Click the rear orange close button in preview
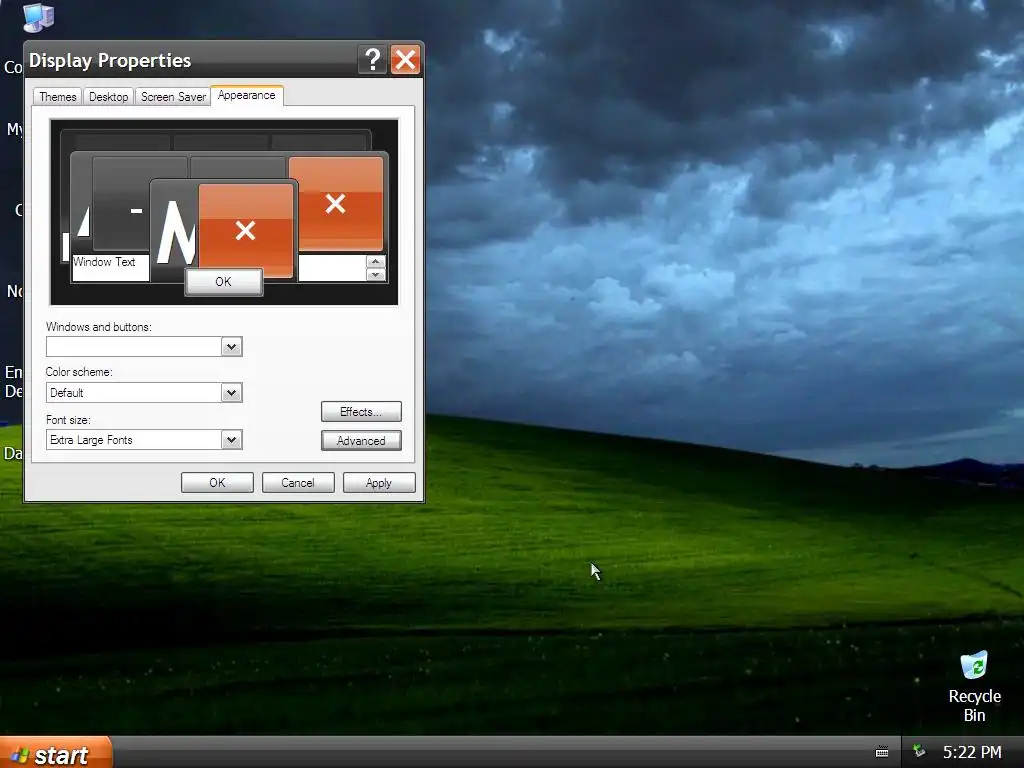The image size is (1024, 768). point(336,203)
